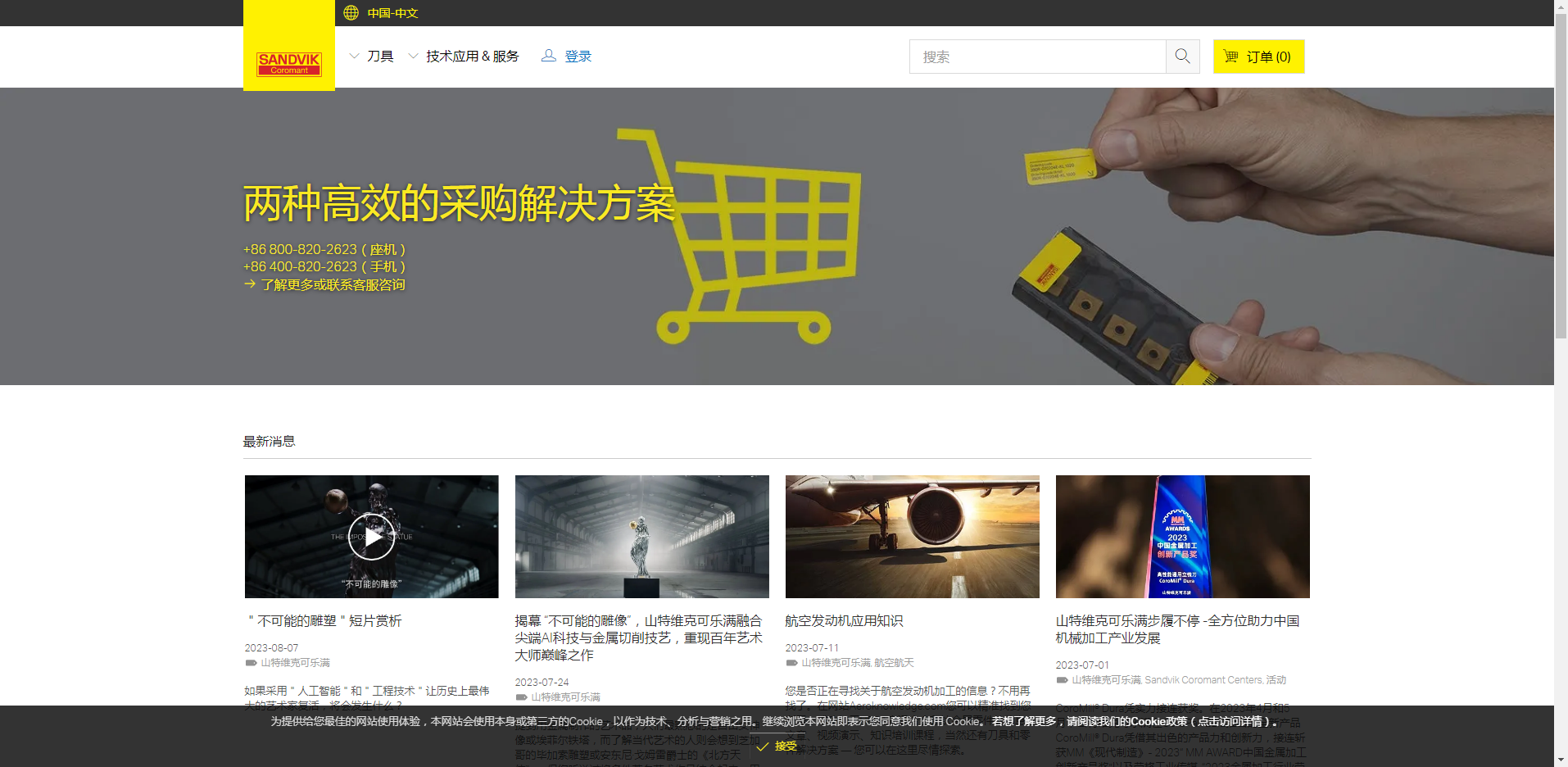Click the scrollbar up arrow
The image size is (1568, 767).
pos(1561,5)
